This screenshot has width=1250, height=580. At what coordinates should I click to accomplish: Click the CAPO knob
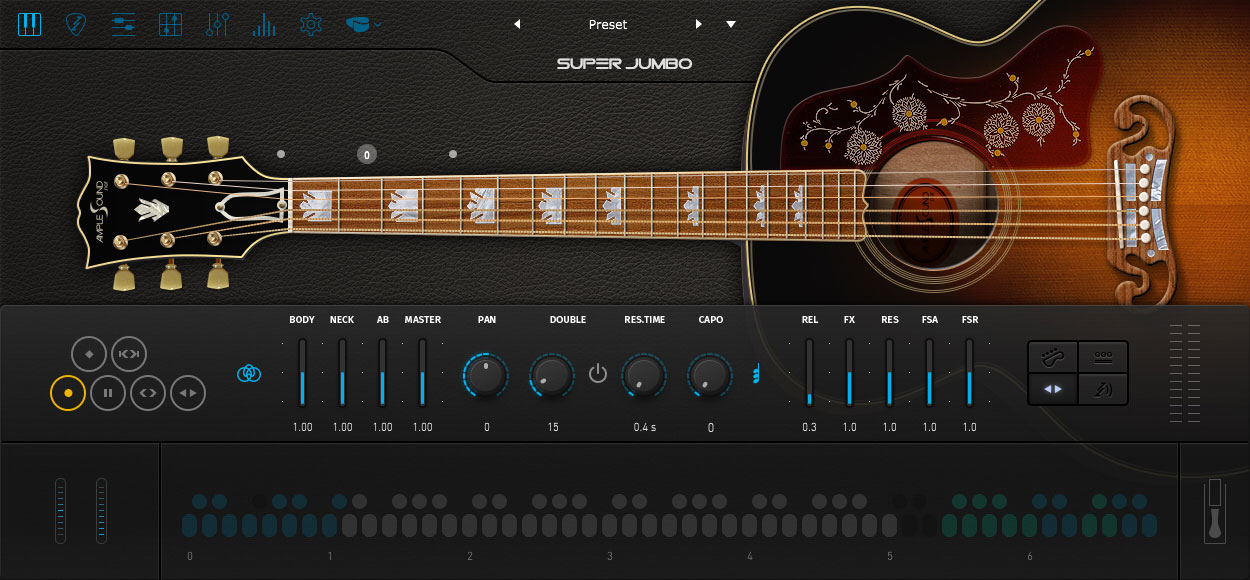tap(710, 375)
